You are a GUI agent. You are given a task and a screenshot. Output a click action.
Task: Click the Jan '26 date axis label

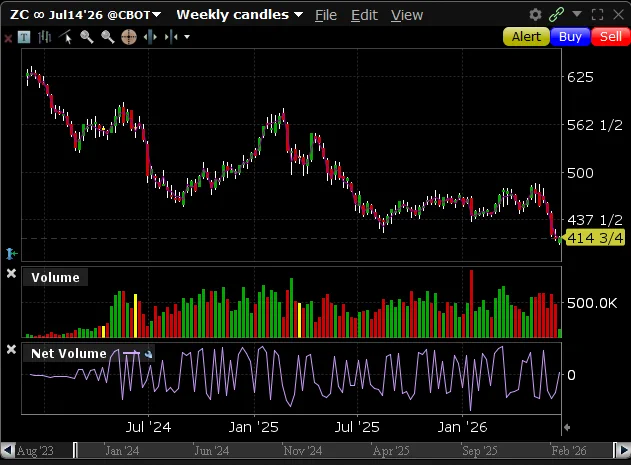[x=462, y=427]
